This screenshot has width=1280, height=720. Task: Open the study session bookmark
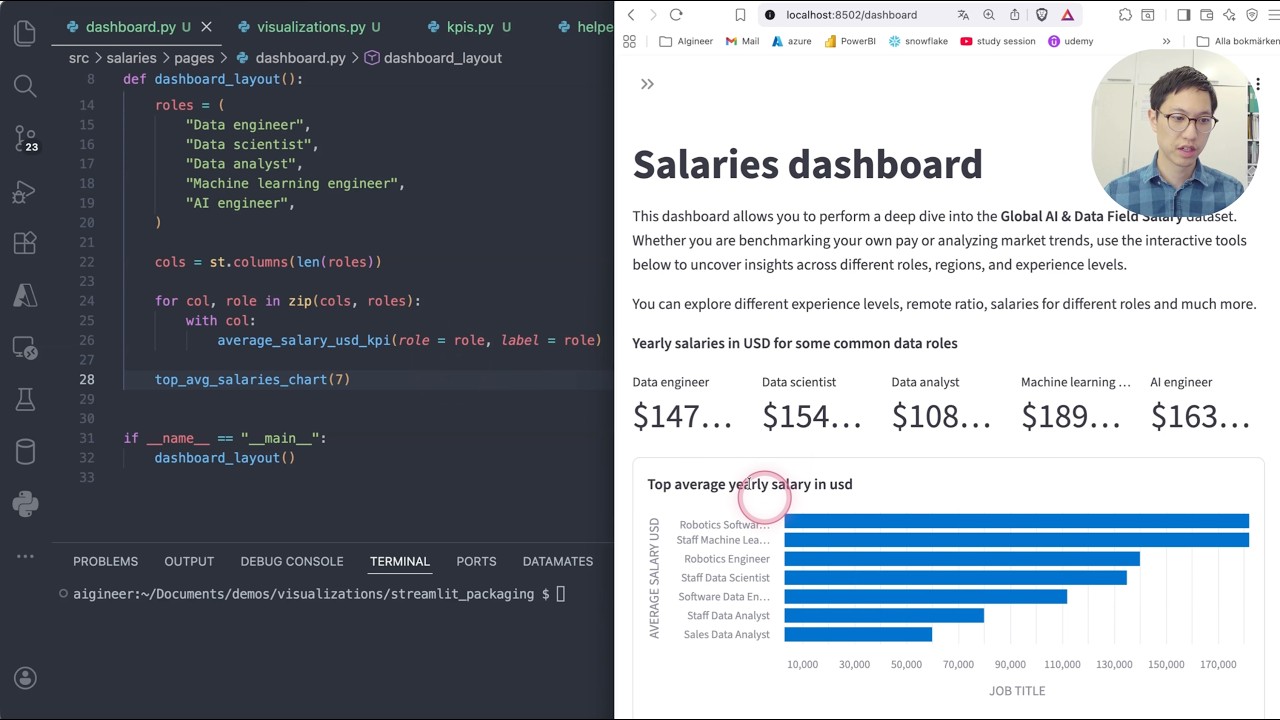pyautogui.click(x=997, y=41)
